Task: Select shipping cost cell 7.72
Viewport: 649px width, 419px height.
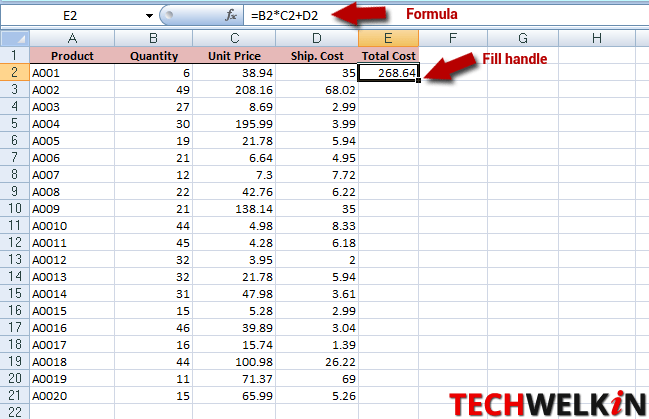Action: [x=317, y=175]
